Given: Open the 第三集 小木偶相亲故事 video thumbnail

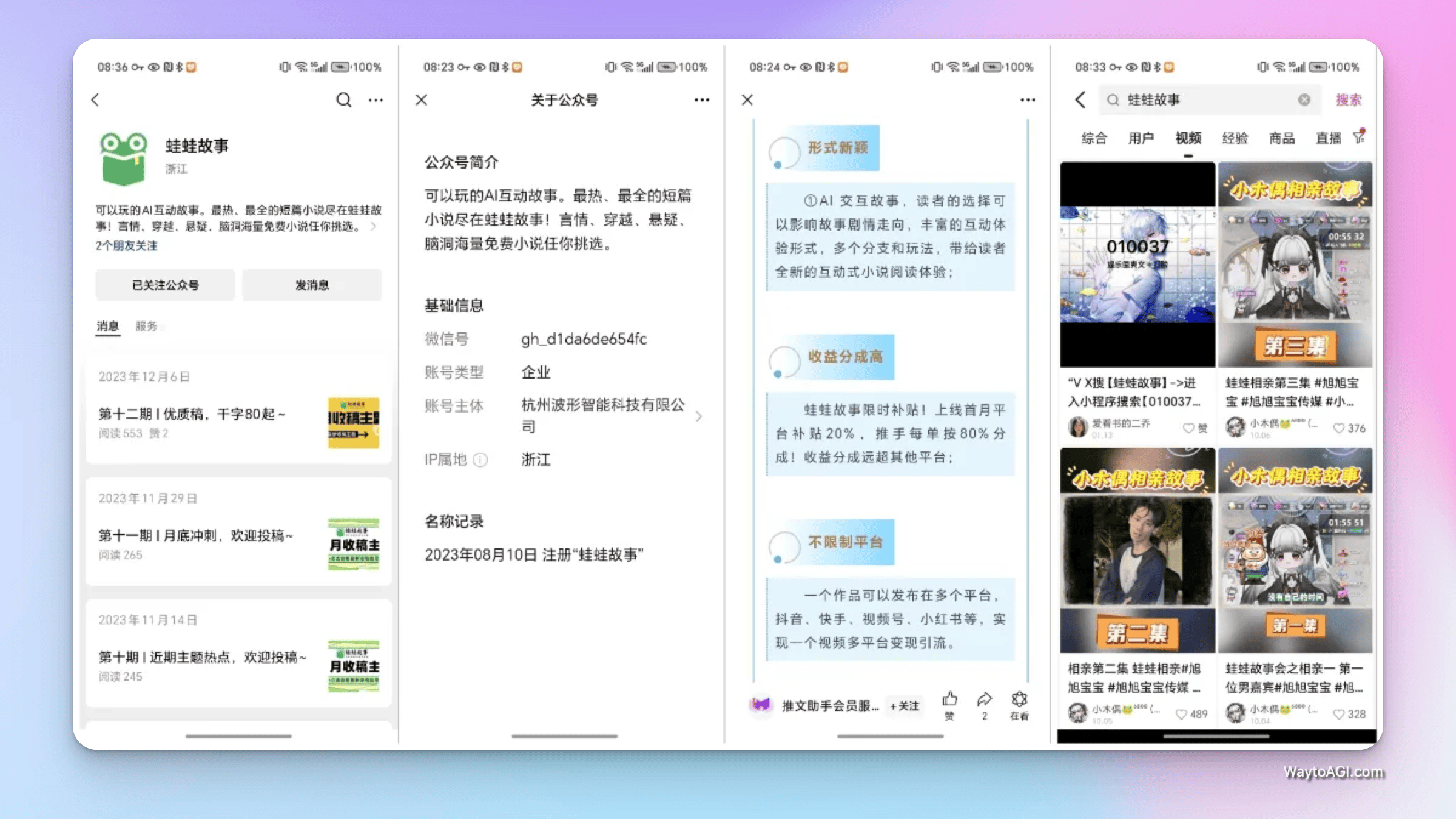Looking at the screenshot, I should tap(1295, 264).
